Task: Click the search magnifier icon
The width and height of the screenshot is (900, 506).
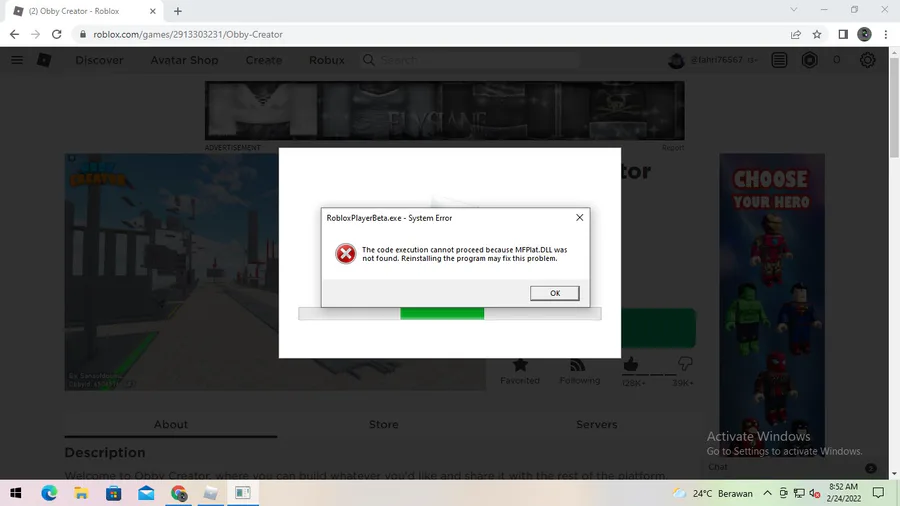Action: tap(368, 60)
